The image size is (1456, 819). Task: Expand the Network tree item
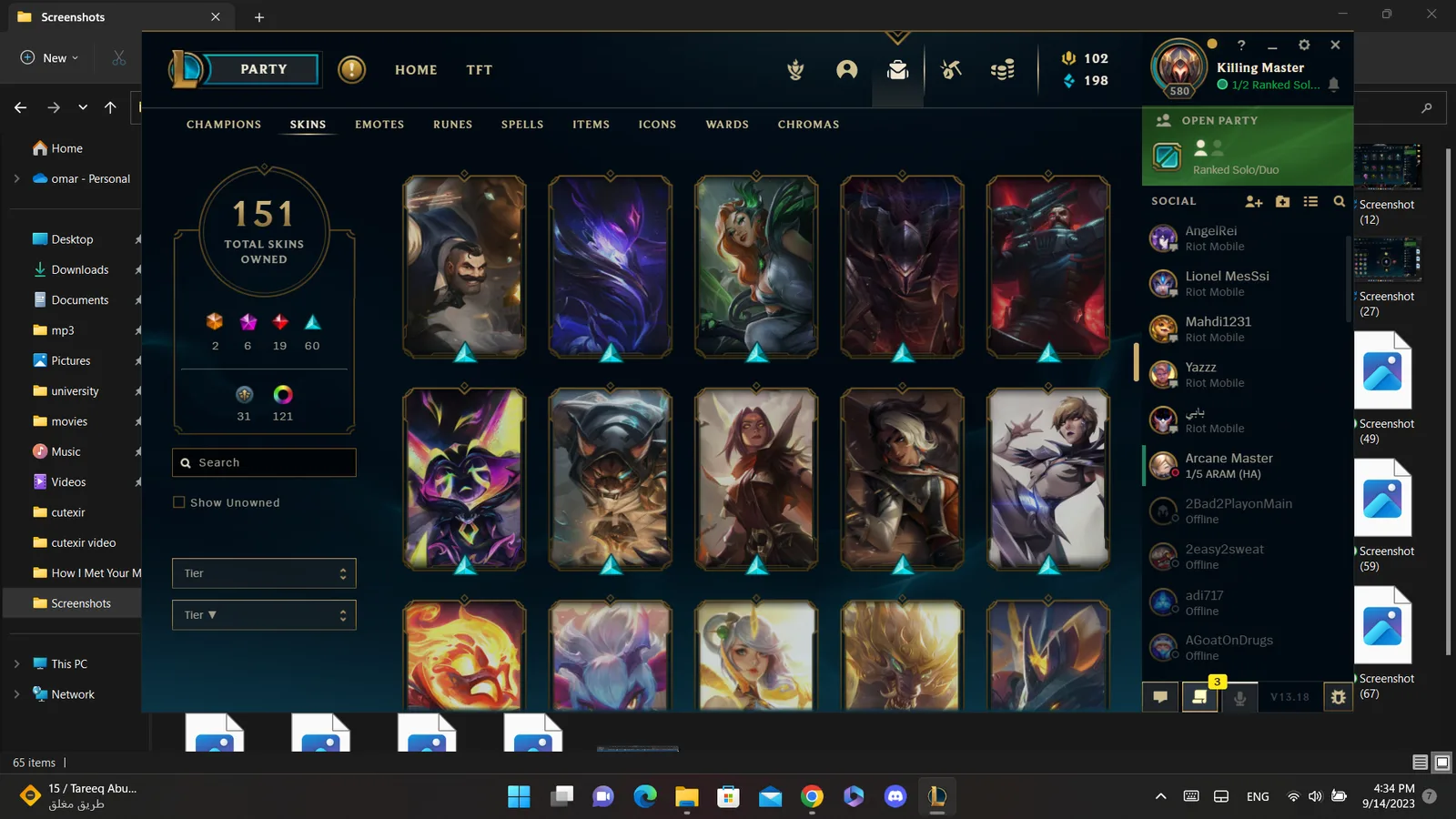[16, 693]
